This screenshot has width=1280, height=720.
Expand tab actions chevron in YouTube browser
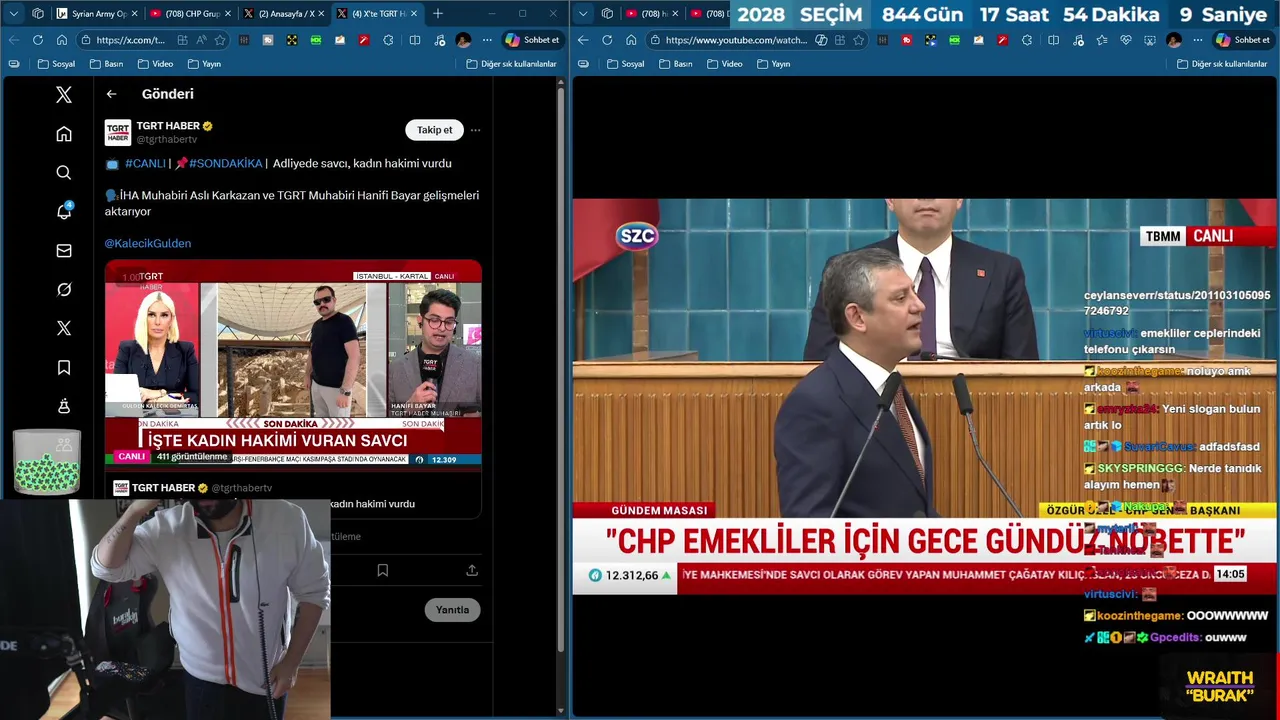coord(583,14)
